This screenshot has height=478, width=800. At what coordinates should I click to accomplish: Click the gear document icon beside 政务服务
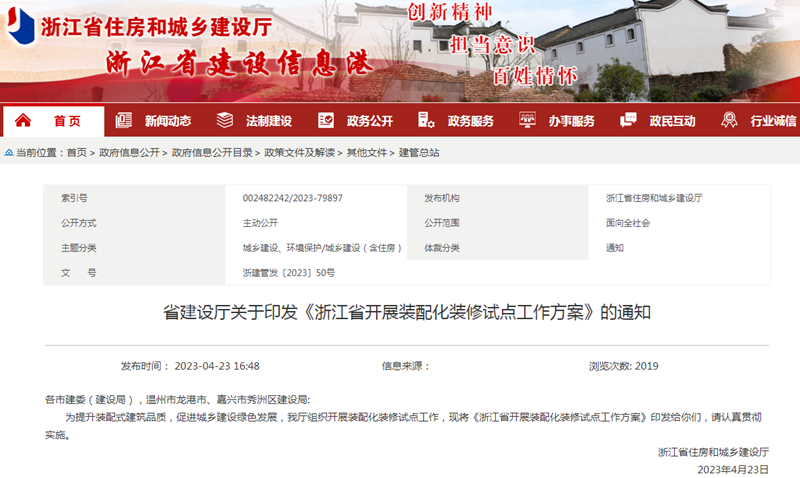point(426,120)
